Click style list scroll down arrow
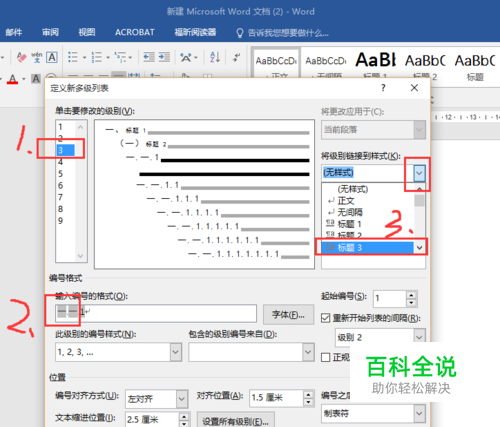The image size is (500, 427). click(419, 247)
